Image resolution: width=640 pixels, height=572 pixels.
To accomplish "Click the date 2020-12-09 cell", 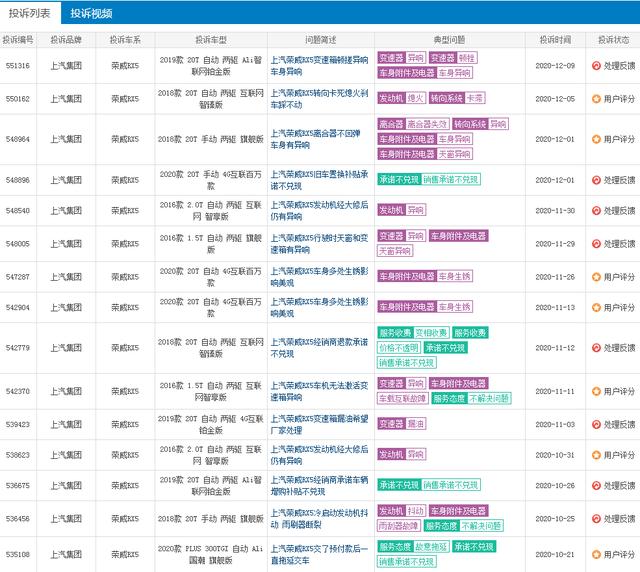I will [x=555, y=66].
